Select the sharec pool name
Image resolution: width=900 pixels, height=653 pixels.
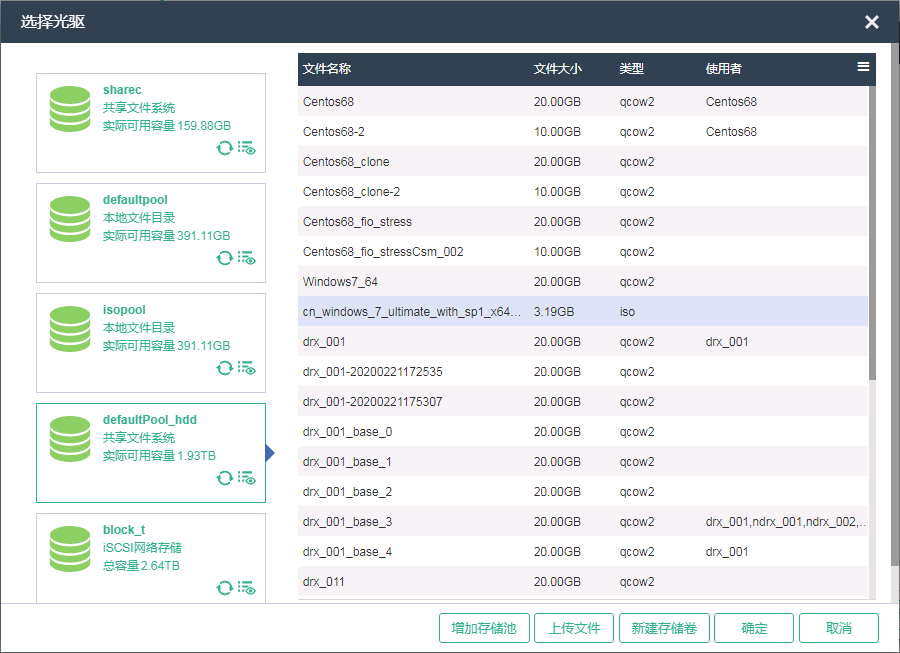click(x=122, y=90)
